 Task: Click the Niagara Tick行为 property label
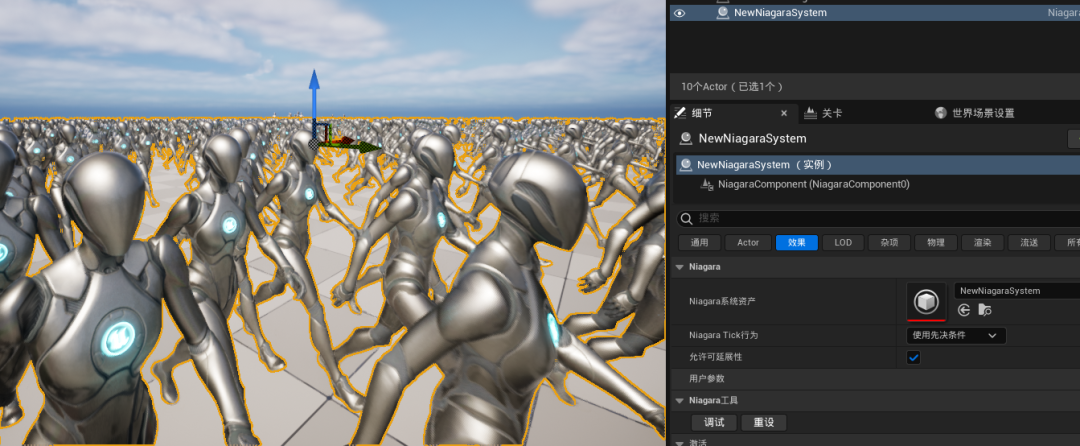click(x=723, y=335)
